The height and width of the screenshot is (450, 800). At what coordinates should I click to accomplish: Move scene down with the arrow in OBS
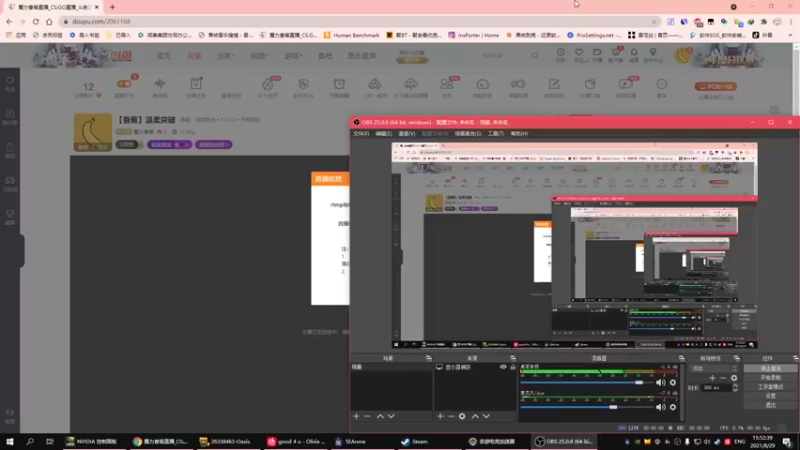pos(391,416)
